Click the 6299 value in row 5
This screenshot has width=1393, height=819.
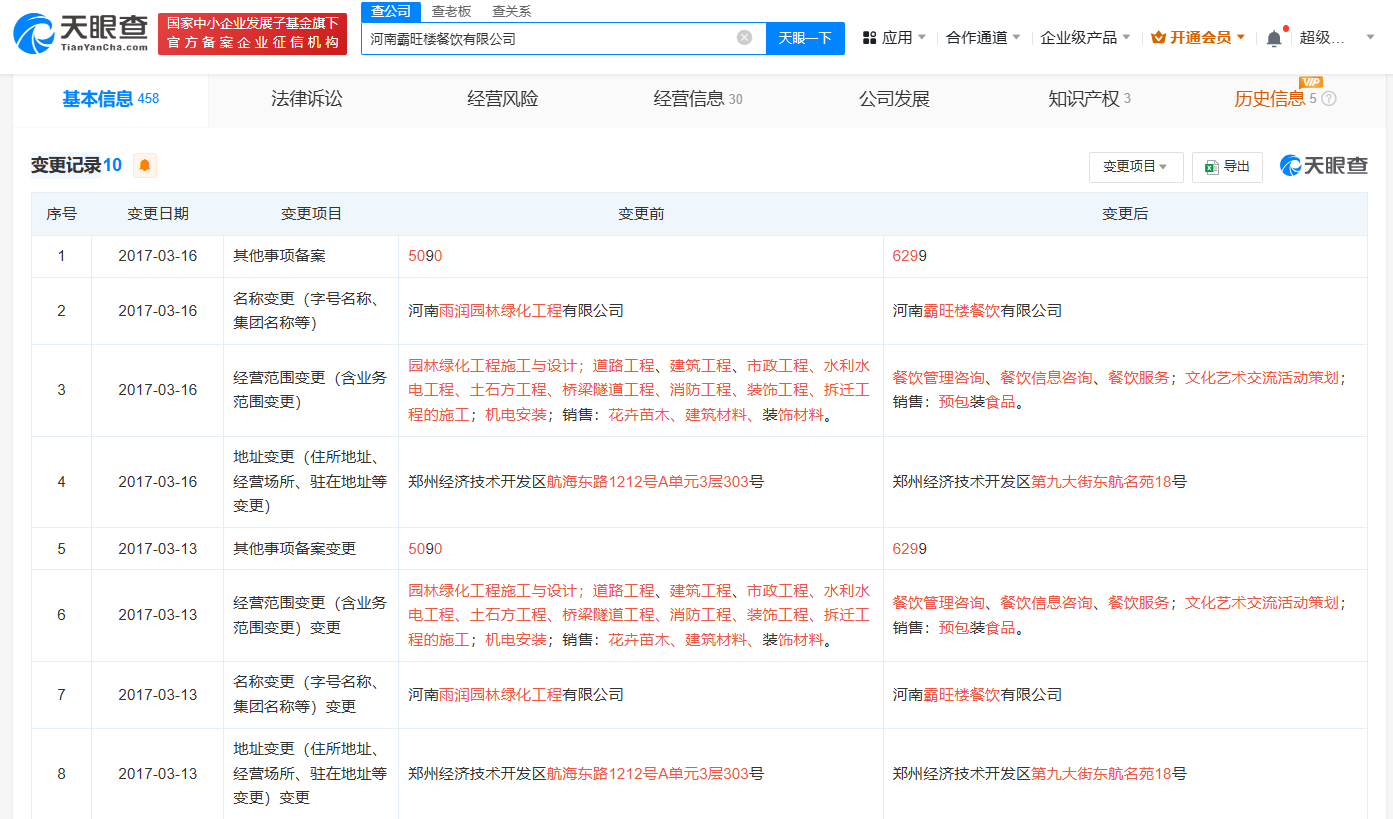click(910, 549)
